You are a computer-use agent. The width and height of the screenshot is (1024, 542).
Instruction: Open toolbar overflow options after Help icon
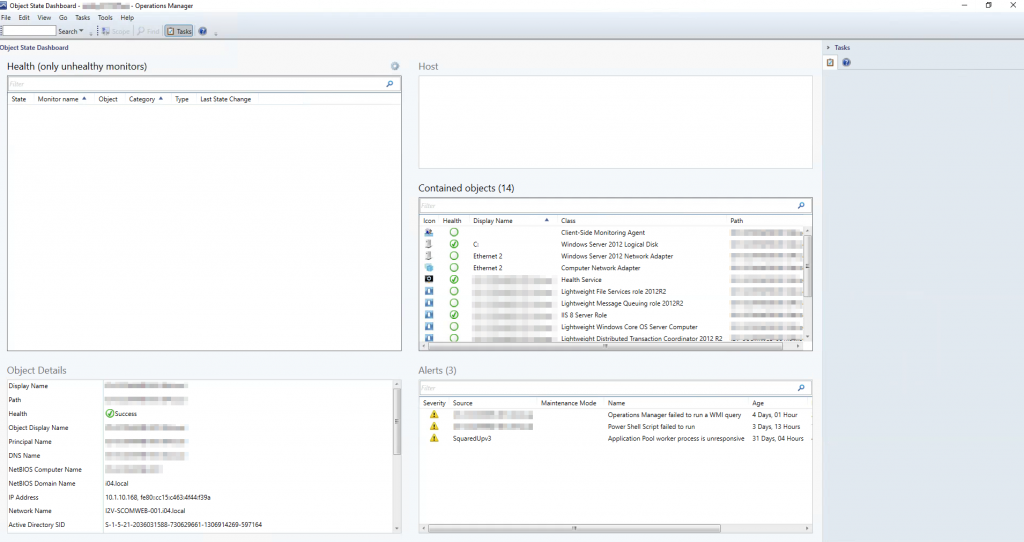tap(216, 33)
